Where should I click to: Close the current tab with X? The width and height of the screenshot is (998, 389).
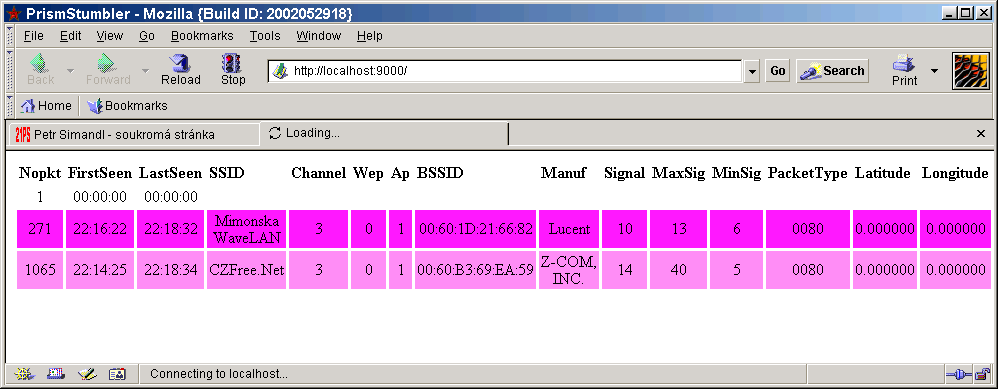point(980,134)
